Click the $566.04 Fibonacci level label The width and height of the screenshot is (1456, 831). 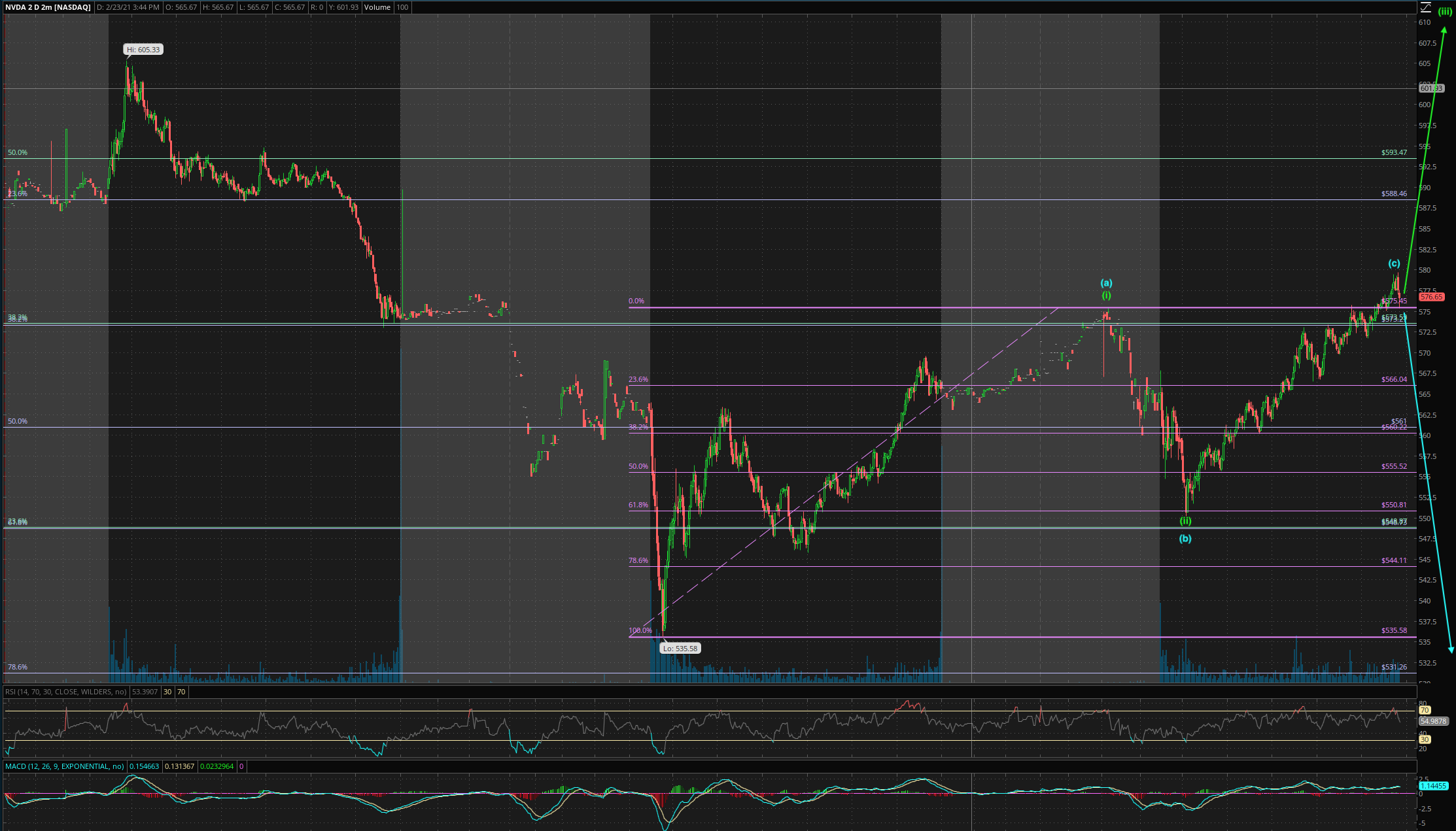[1394, 379]
